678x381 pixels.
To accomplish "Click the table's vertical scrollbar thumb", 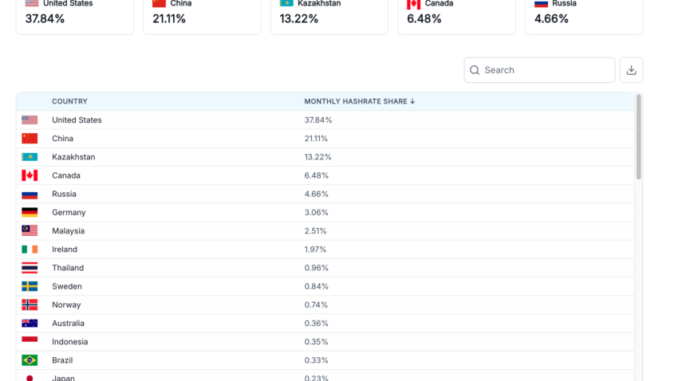I will pos(639,137).
